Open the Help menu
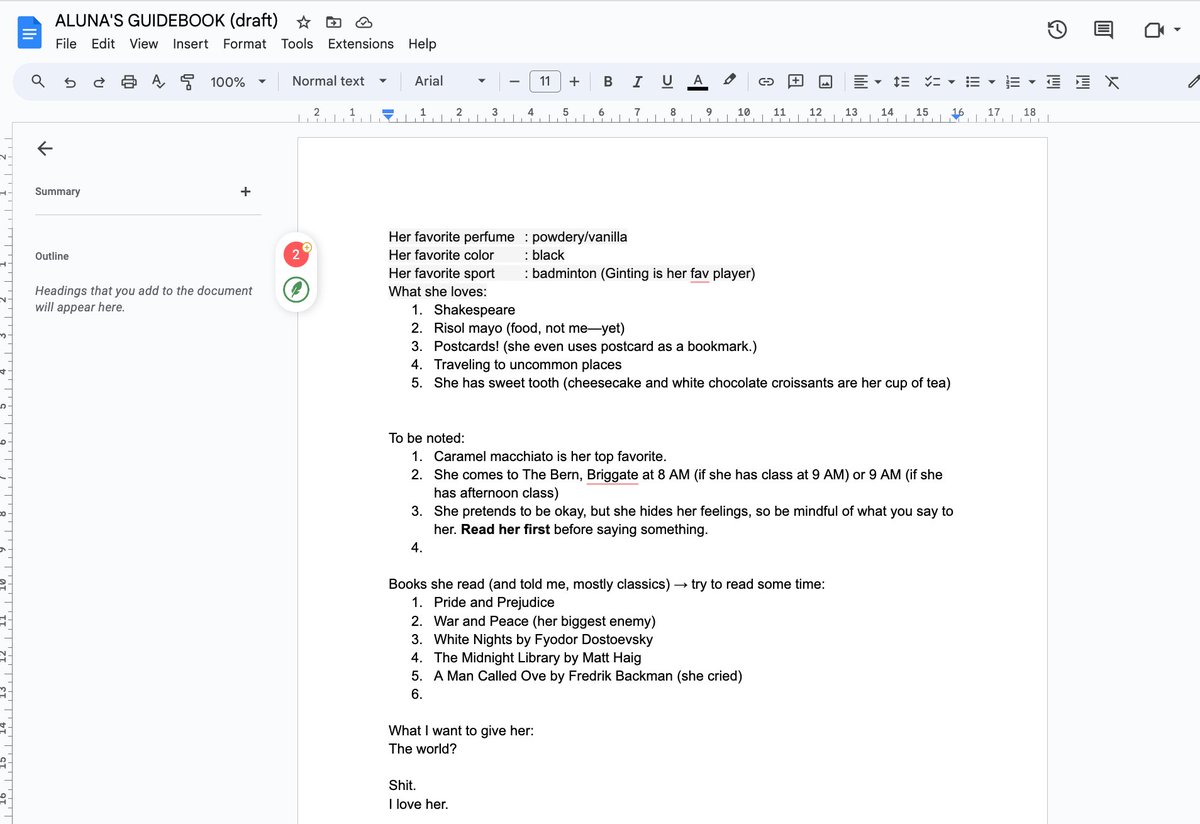Screen dimensions: 1200x824 click(x=422, y=44)
